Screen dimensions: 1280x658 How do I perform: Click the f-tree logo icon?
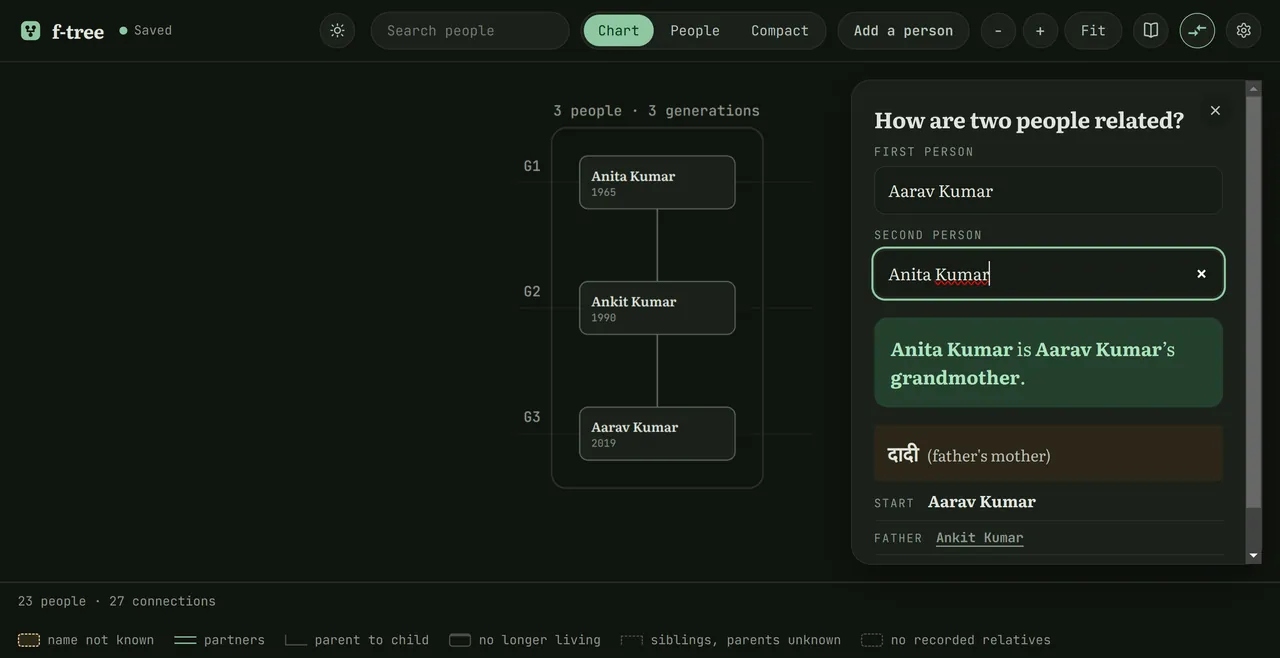coord(31,31)
